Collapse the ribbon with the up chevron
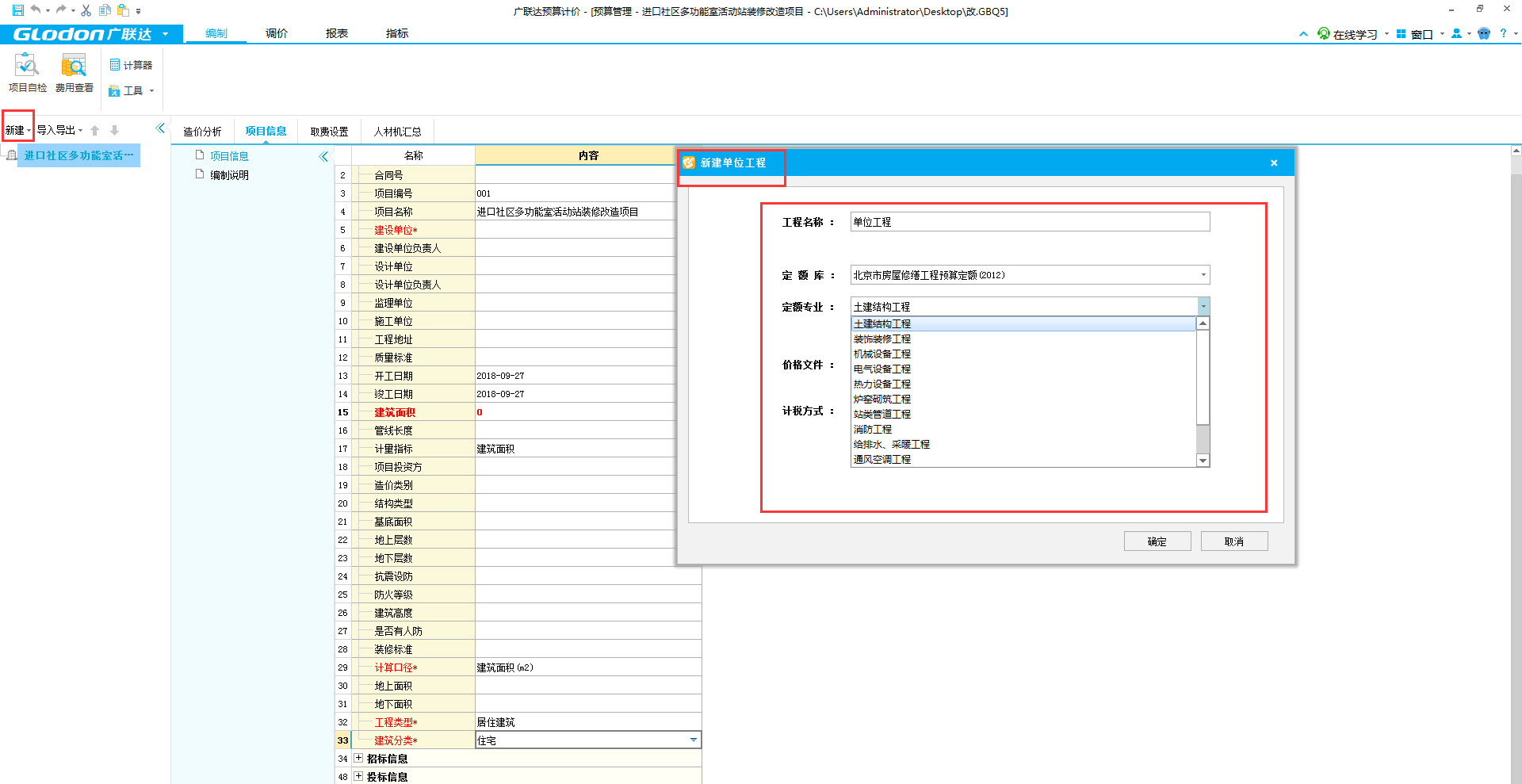Viewport: 1522px width, 784px height. (x=1303, y=34)
